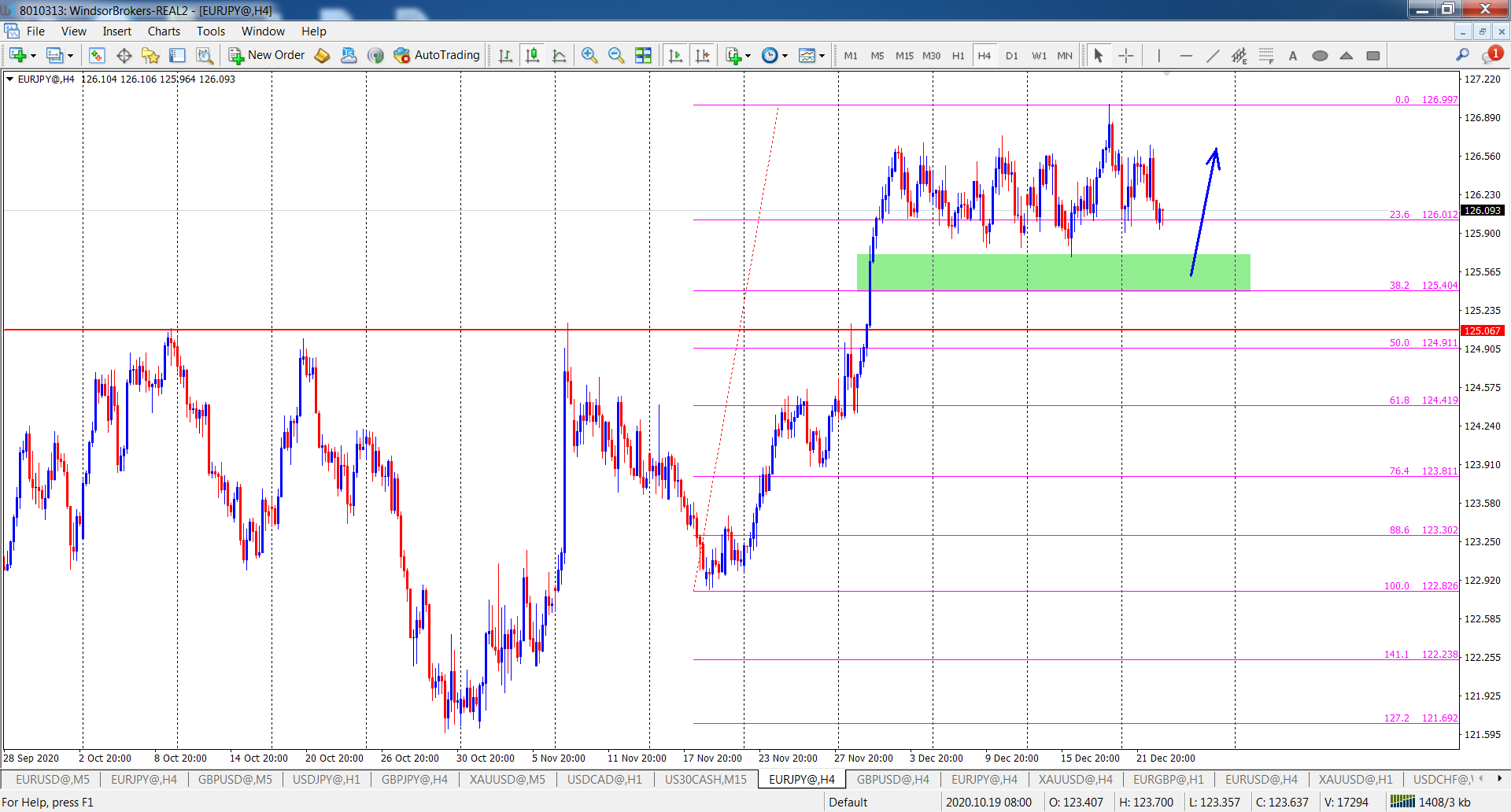Open the Charts menu
Image resolution: width=1511 pixels, height=812 pixels.
click(x=164, y=31)
